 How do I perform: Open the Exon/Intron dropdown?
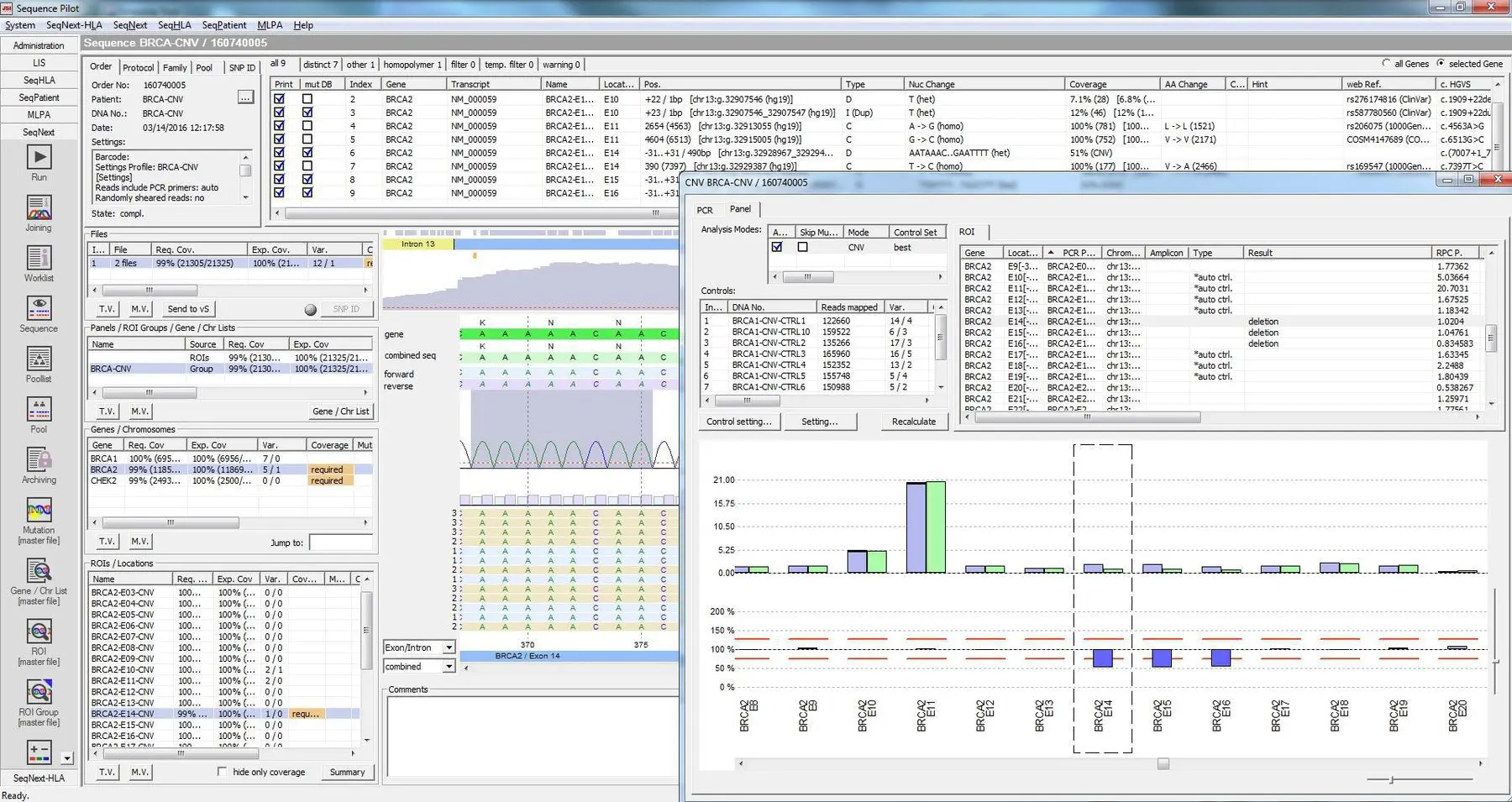tap(449, 647)
